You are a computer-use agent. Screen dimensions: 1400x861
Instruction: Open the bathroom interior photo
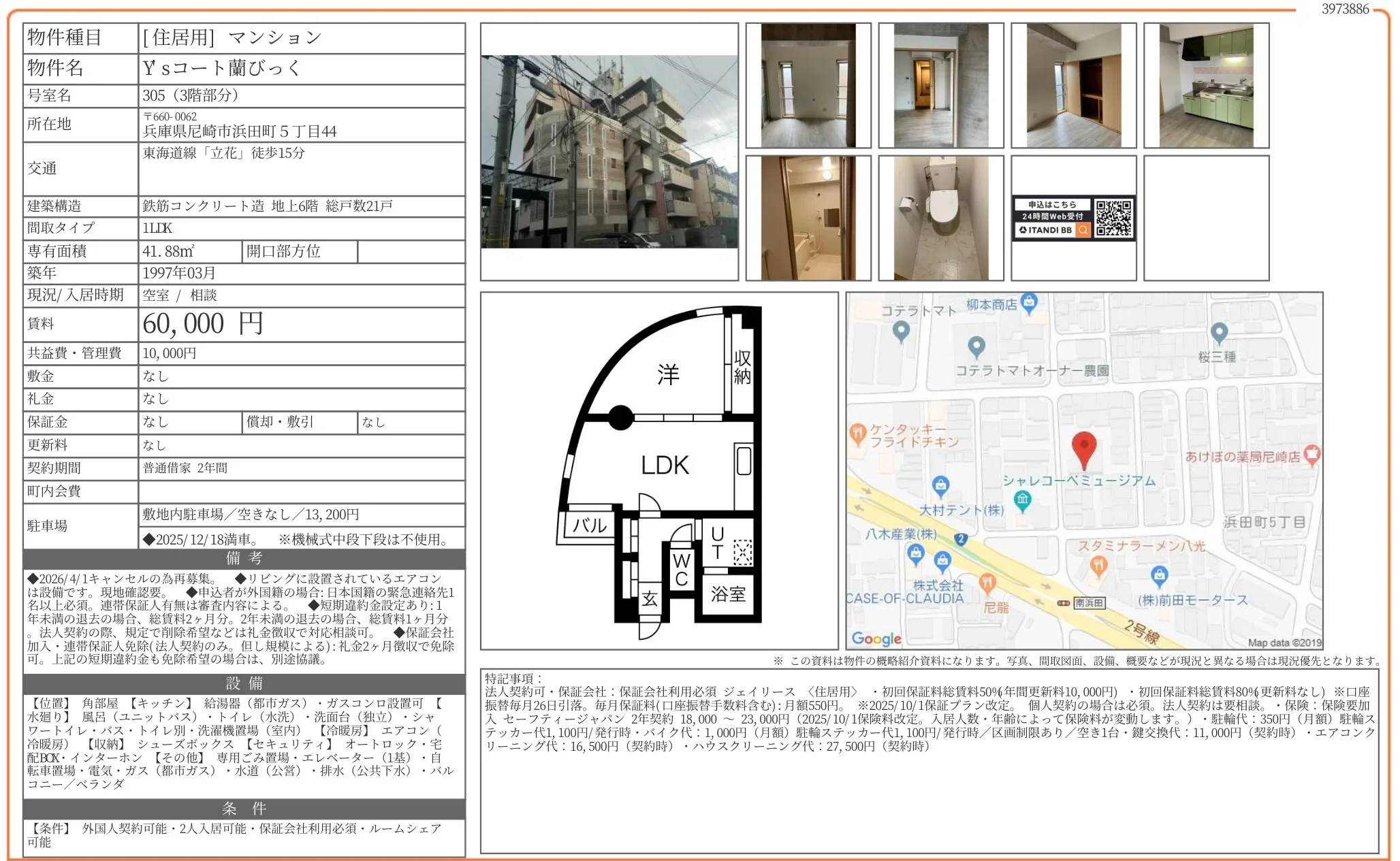[808, 218]
